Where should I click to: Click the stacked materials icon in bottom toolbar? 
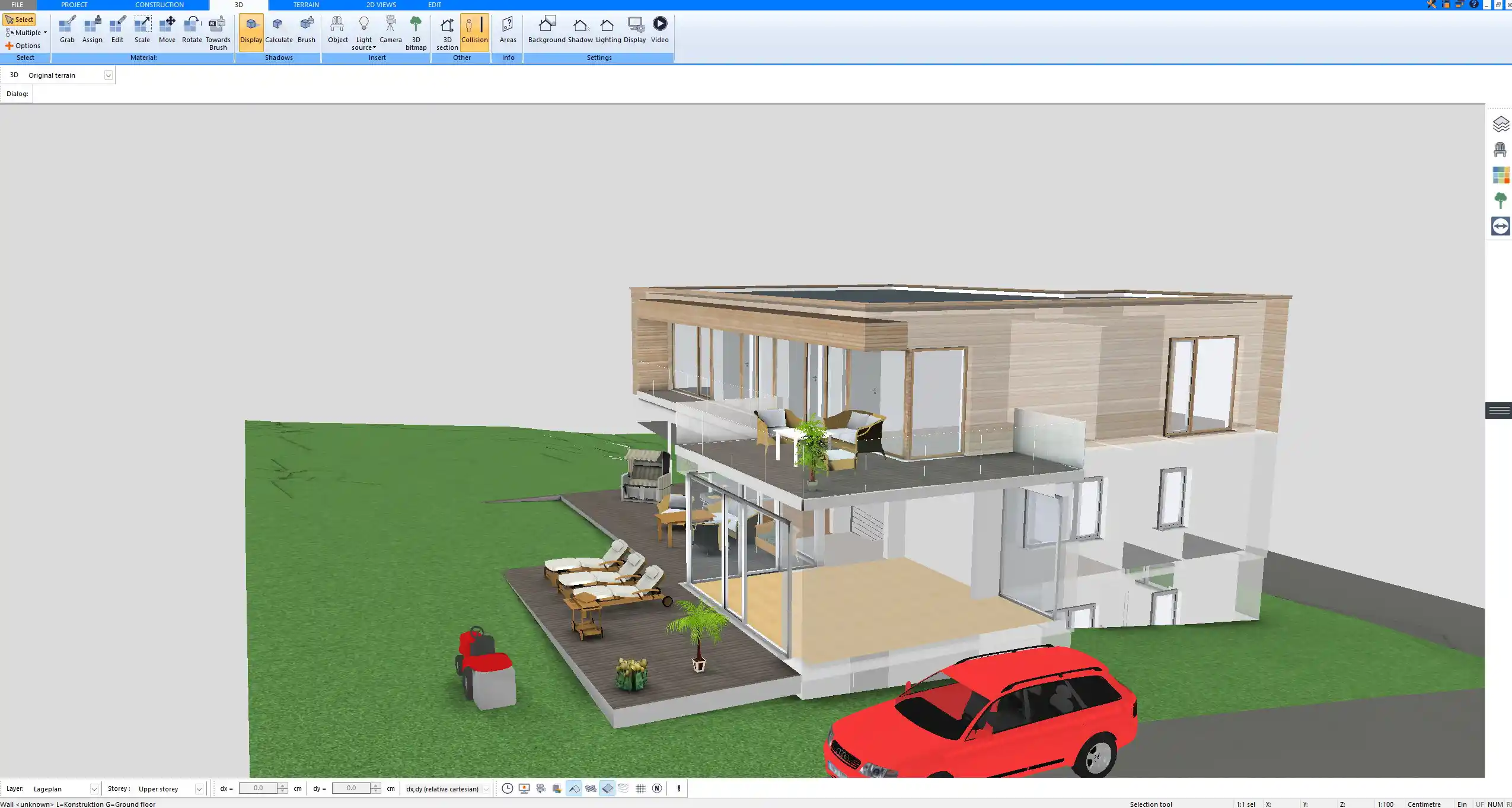click(557, 788)
